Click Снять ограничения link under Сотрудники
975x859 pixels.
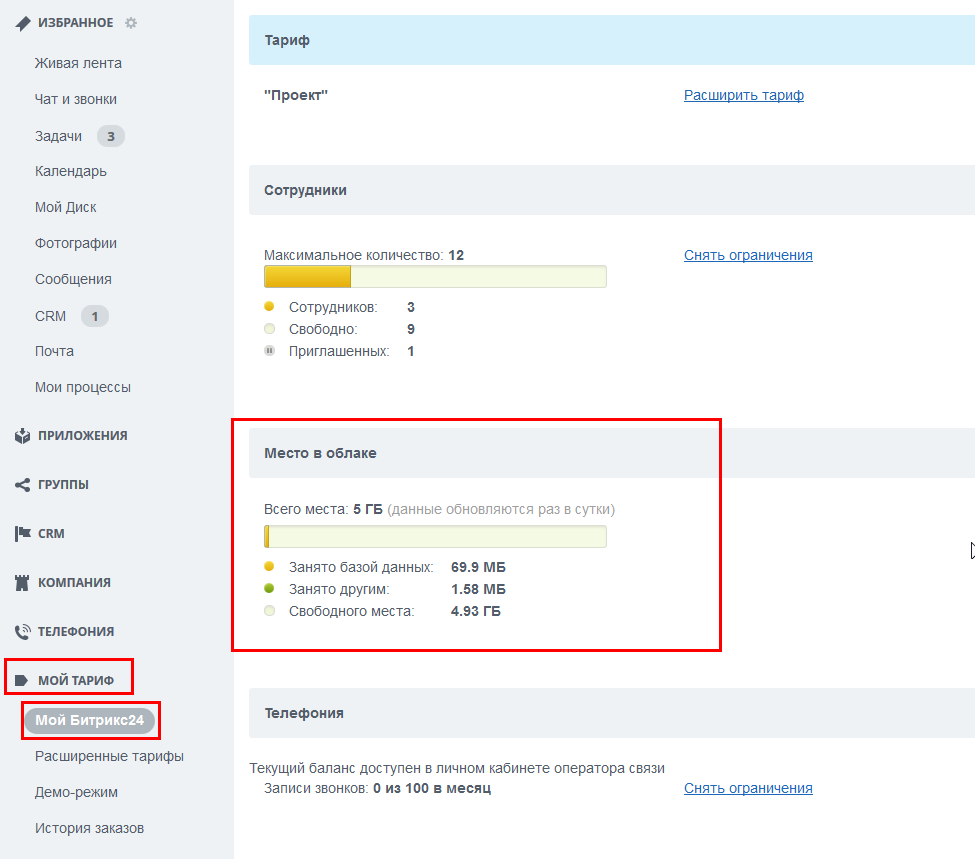click(x=748, y=255)
